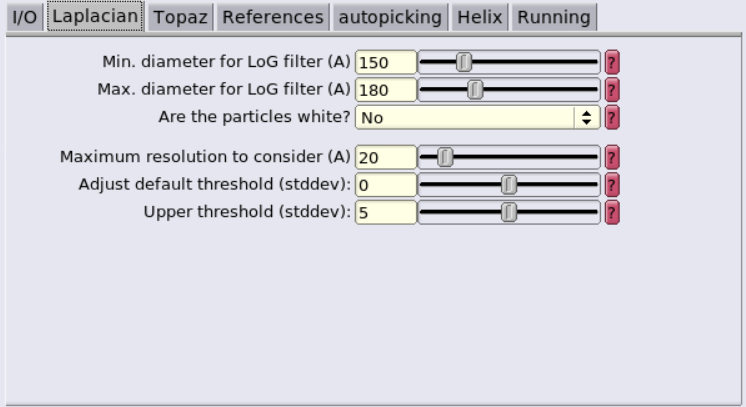Click the Max. diameter field showing 180

coord(386,90)
